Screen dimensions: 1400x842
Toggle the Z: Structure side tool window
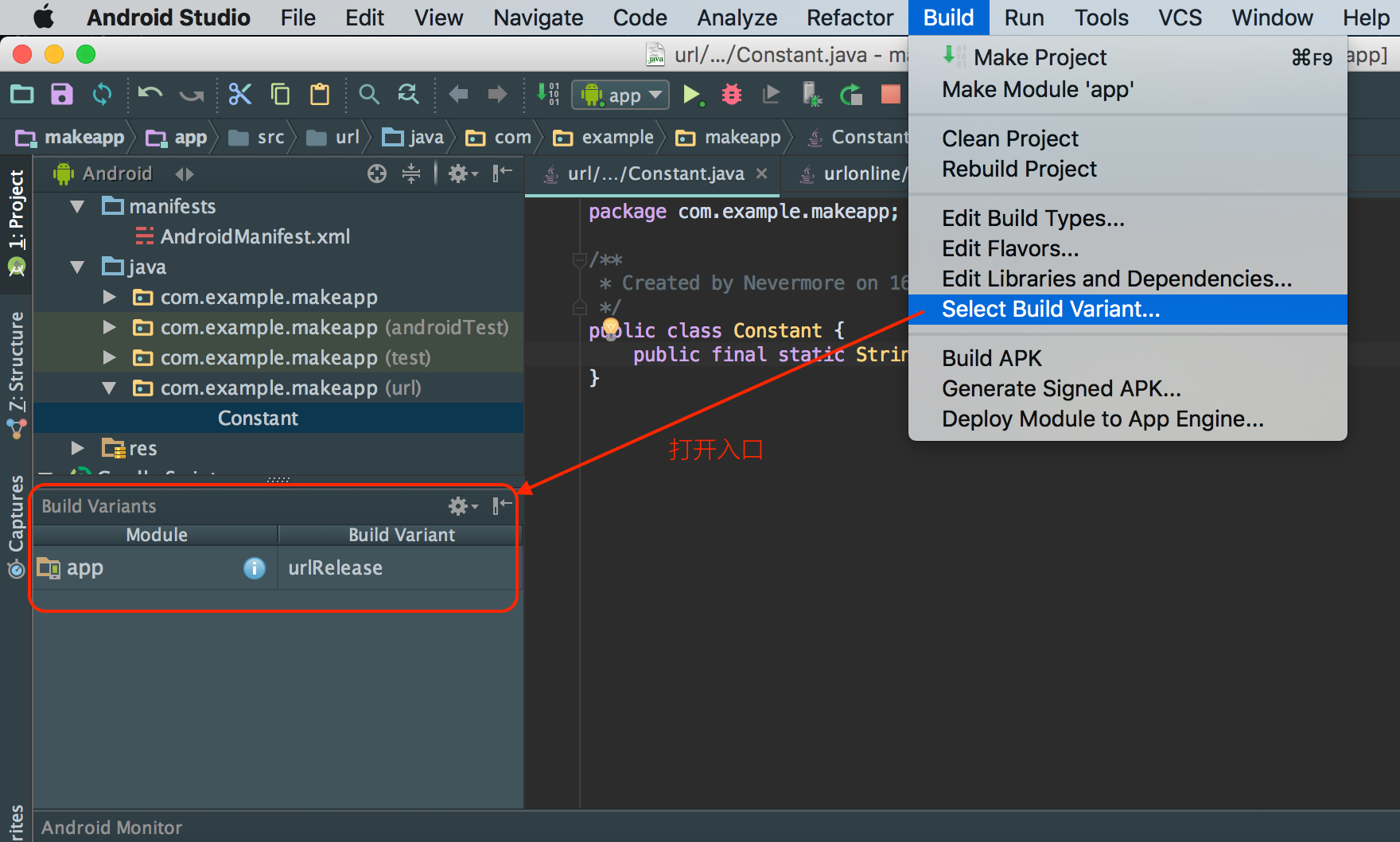[x=16, y=374]
